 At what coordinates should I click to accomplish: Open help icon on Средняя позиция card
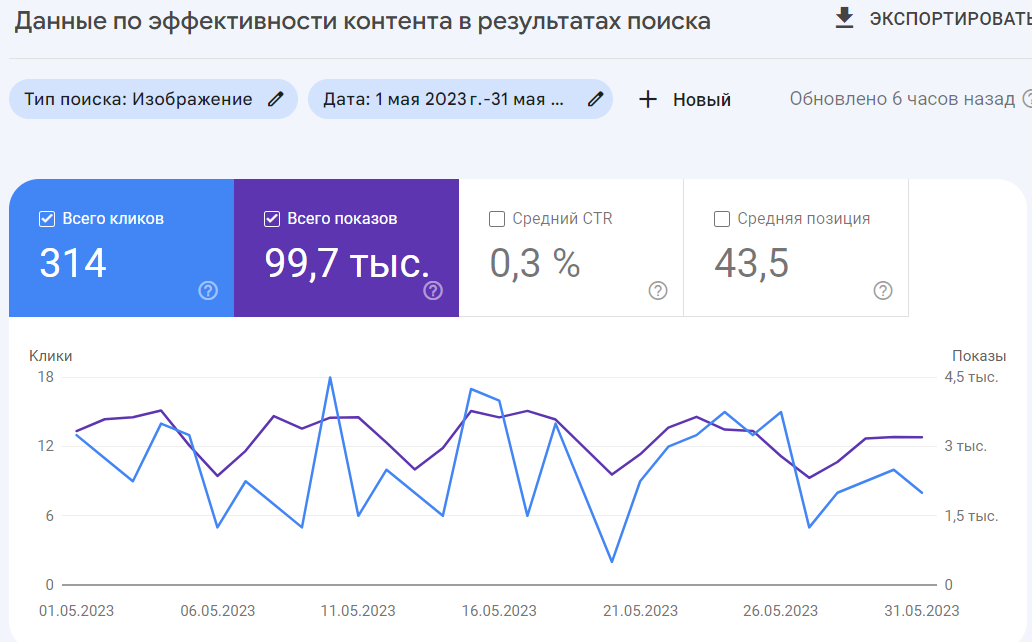pyautogui.click(x=881, y=292)
